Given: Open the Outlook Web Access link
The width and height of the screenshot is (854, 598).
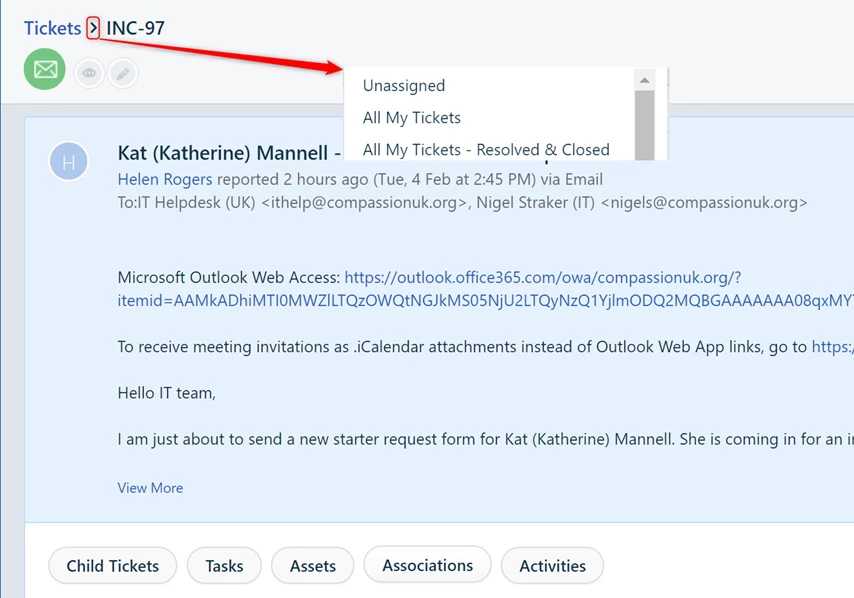Looking at the screenshot, I should pyautogui.click(x=542, y=278).
